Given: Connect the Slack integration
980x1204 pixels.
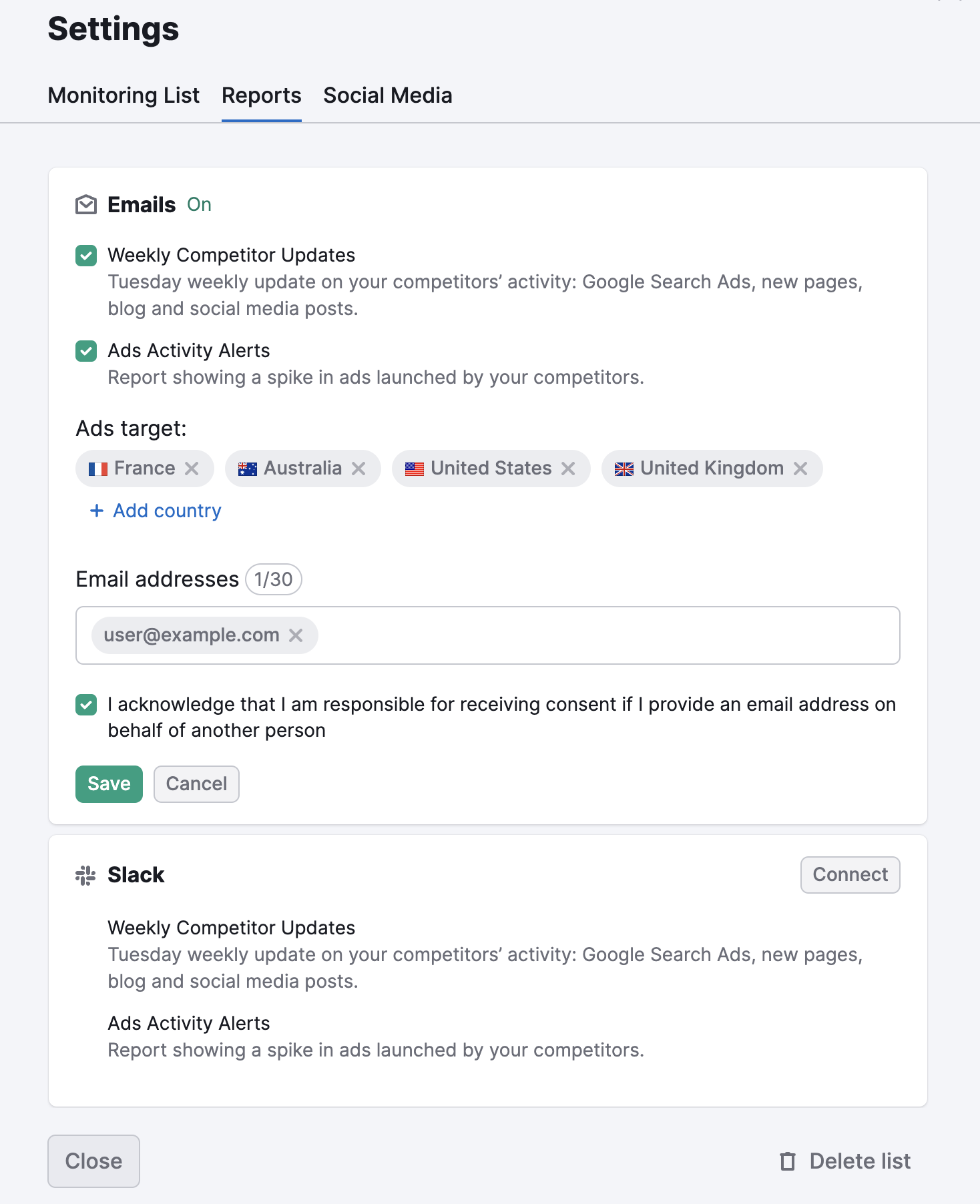Looking at the screenshot, I should coord(850,875).
